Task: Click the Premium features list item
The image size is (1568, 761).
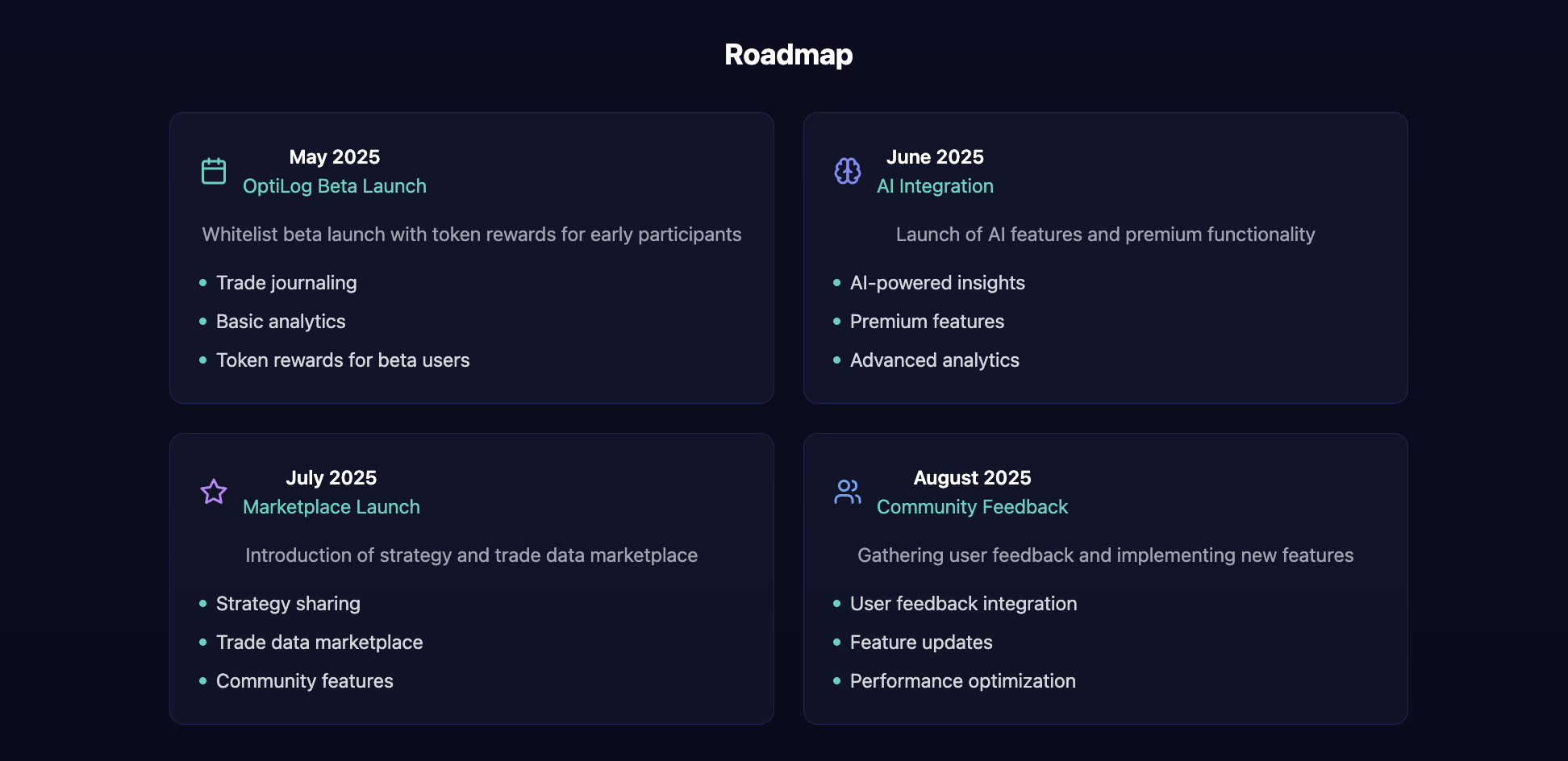Action: (927, 322)
